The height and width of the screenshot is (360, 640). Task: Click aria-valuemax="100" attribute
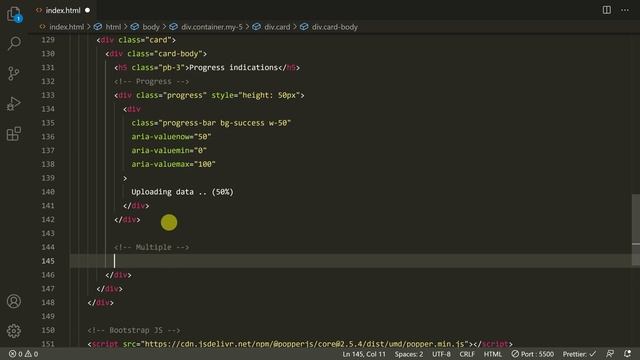[173, 164]
